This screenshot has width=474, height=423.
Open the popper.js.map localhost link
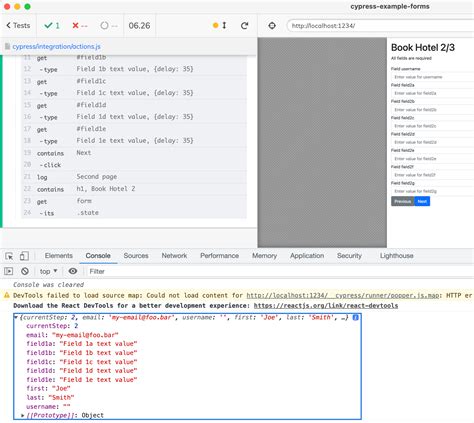[x=342, y=295]
